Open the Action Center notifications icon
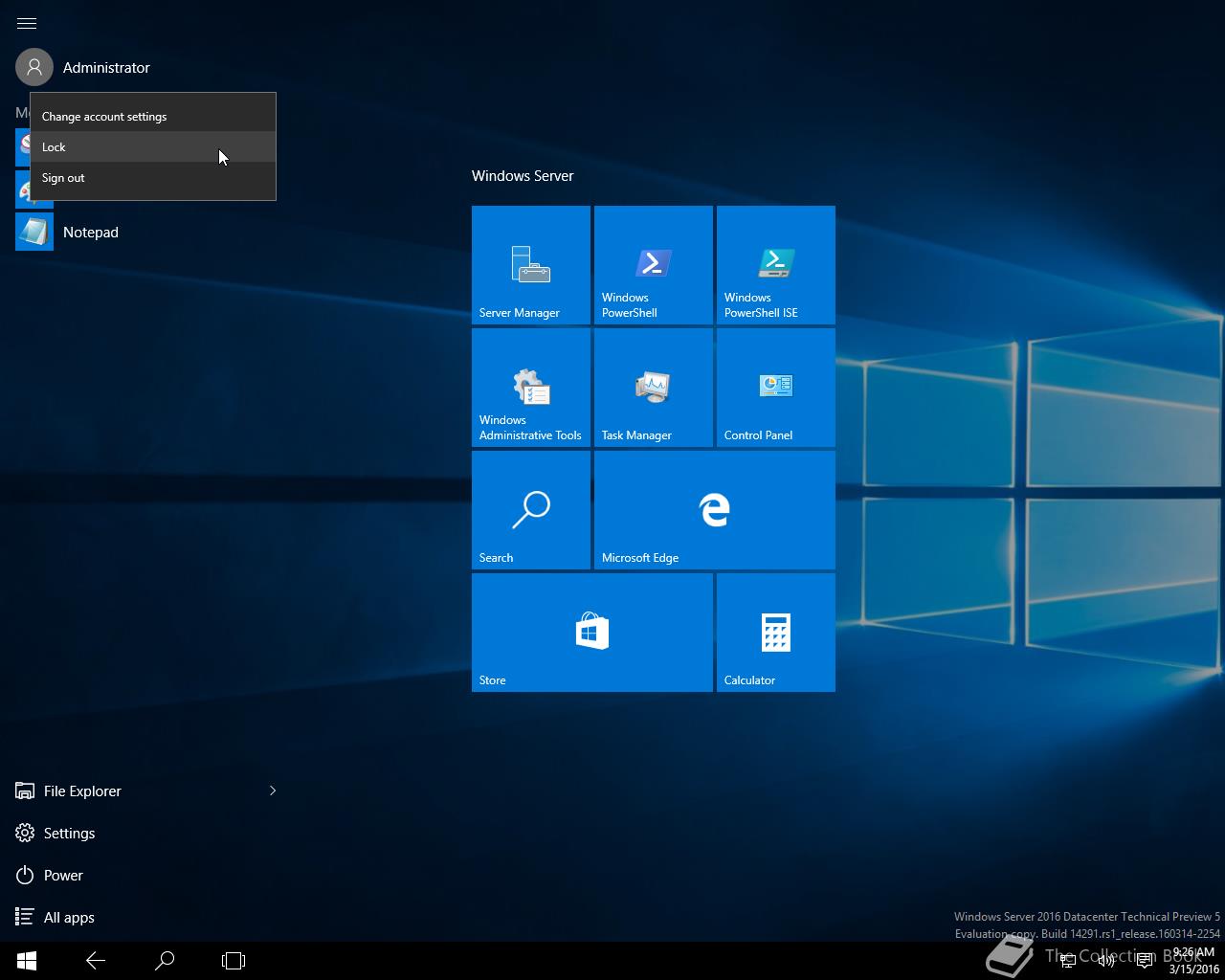Viewport: 1225px width, 980px height. [x=1144, y=961]
